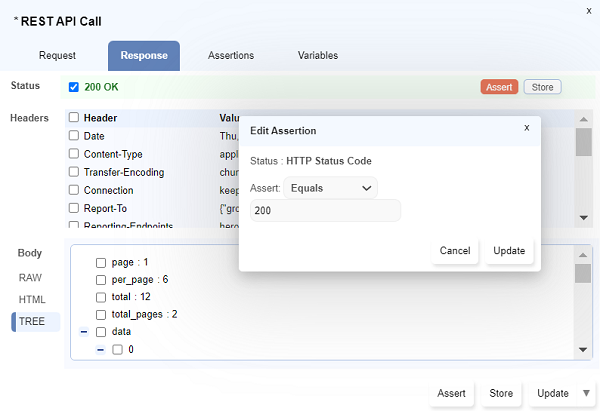The width and height of the screenshot is (600, 411).
Task: Tick the Content-Type header checkbox
Action: click(x=74, y=154)
